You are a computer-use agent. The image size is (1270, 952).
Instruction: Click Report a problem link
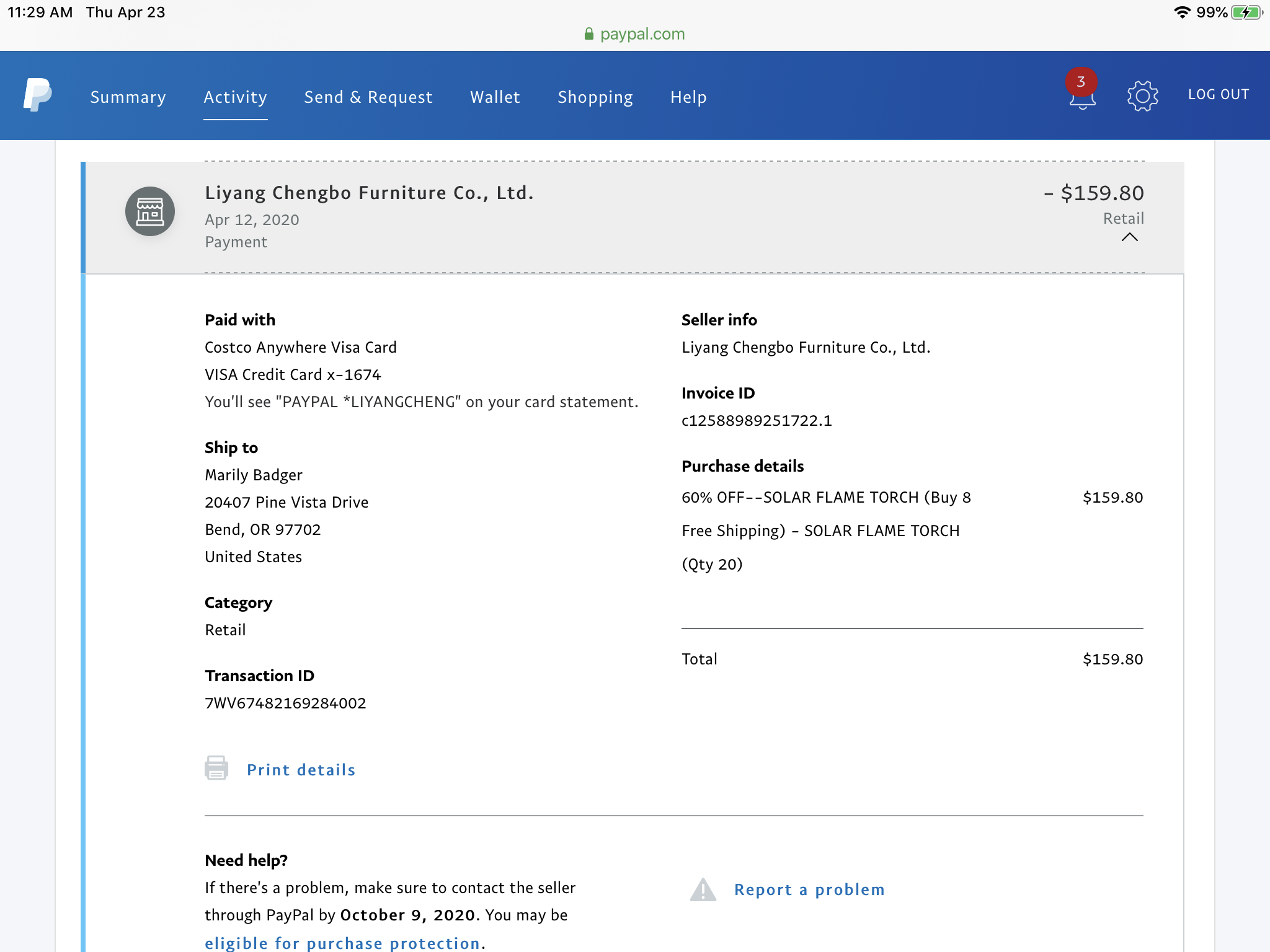pyautogui.click(x=809, y=889)
